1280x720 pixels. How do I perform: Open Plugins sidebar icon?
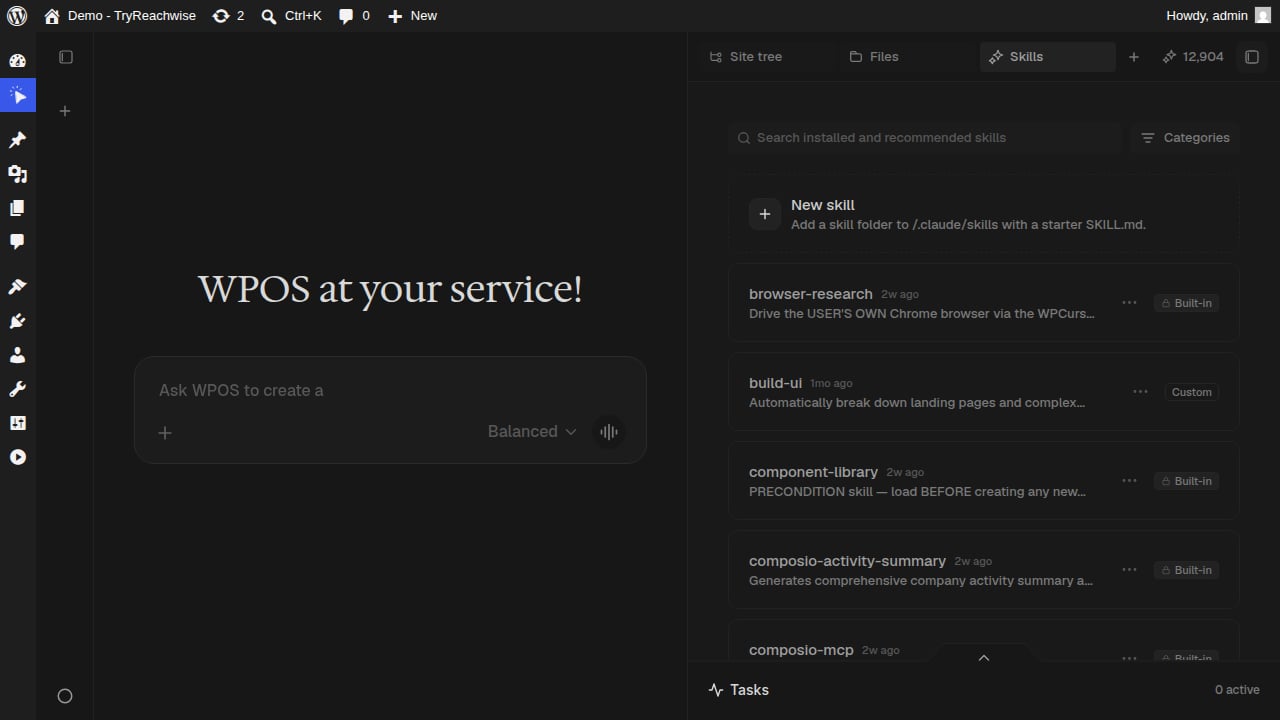[17, 321]
